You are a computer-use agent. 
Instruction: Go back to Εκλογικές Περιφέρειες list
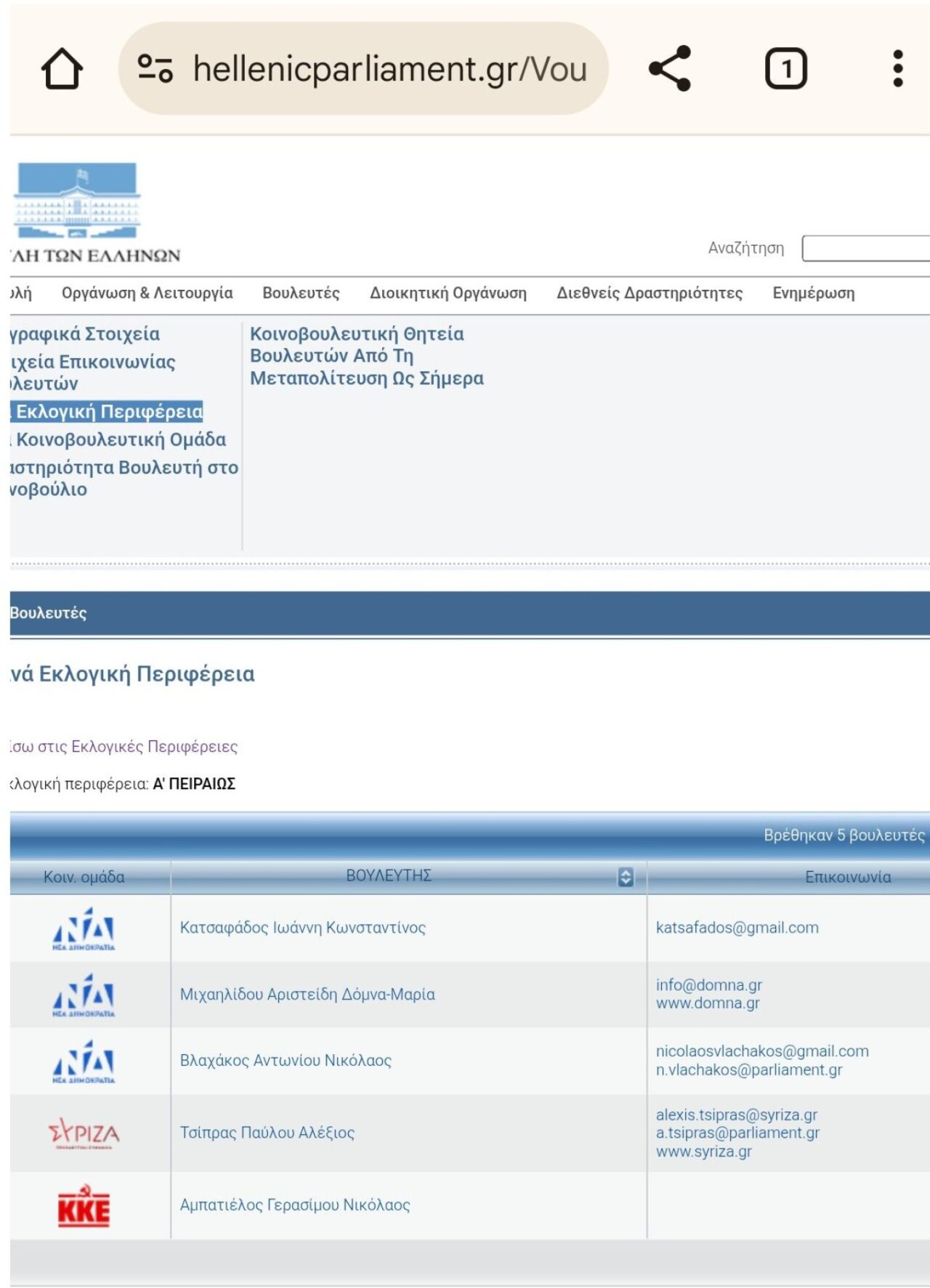124,747
